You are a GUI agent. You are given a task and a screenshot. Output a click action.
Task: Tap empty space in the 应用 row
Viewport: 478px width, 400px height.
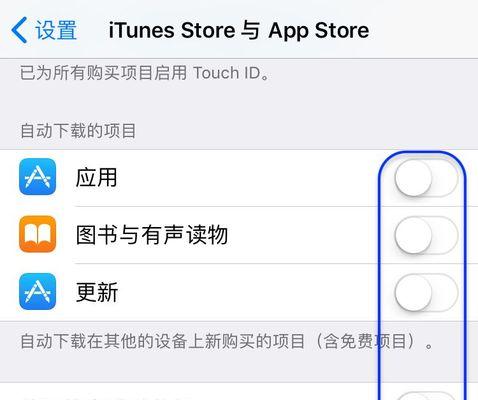click(x=253, y=177)
